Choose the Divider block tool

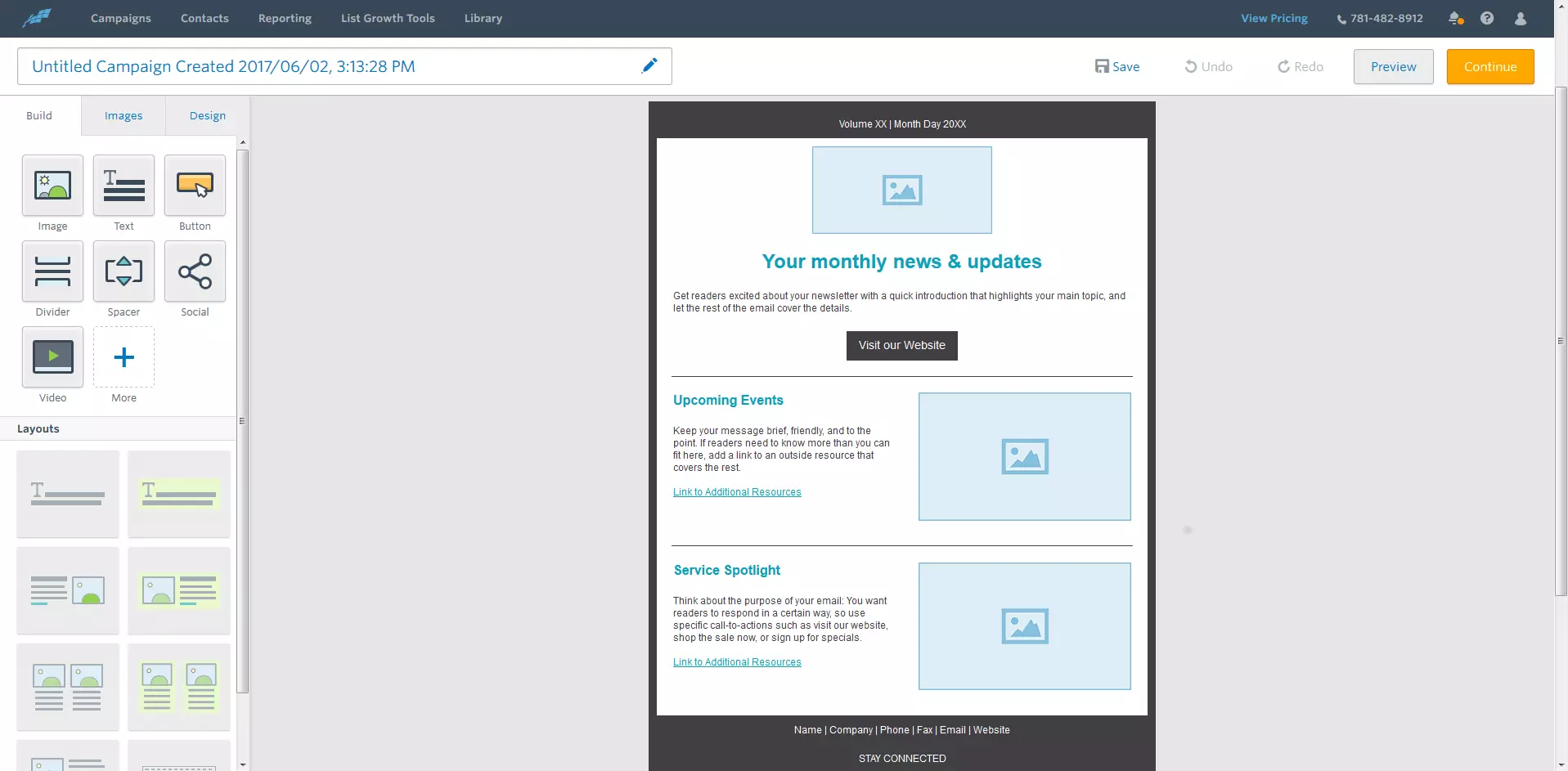(52, 271)
